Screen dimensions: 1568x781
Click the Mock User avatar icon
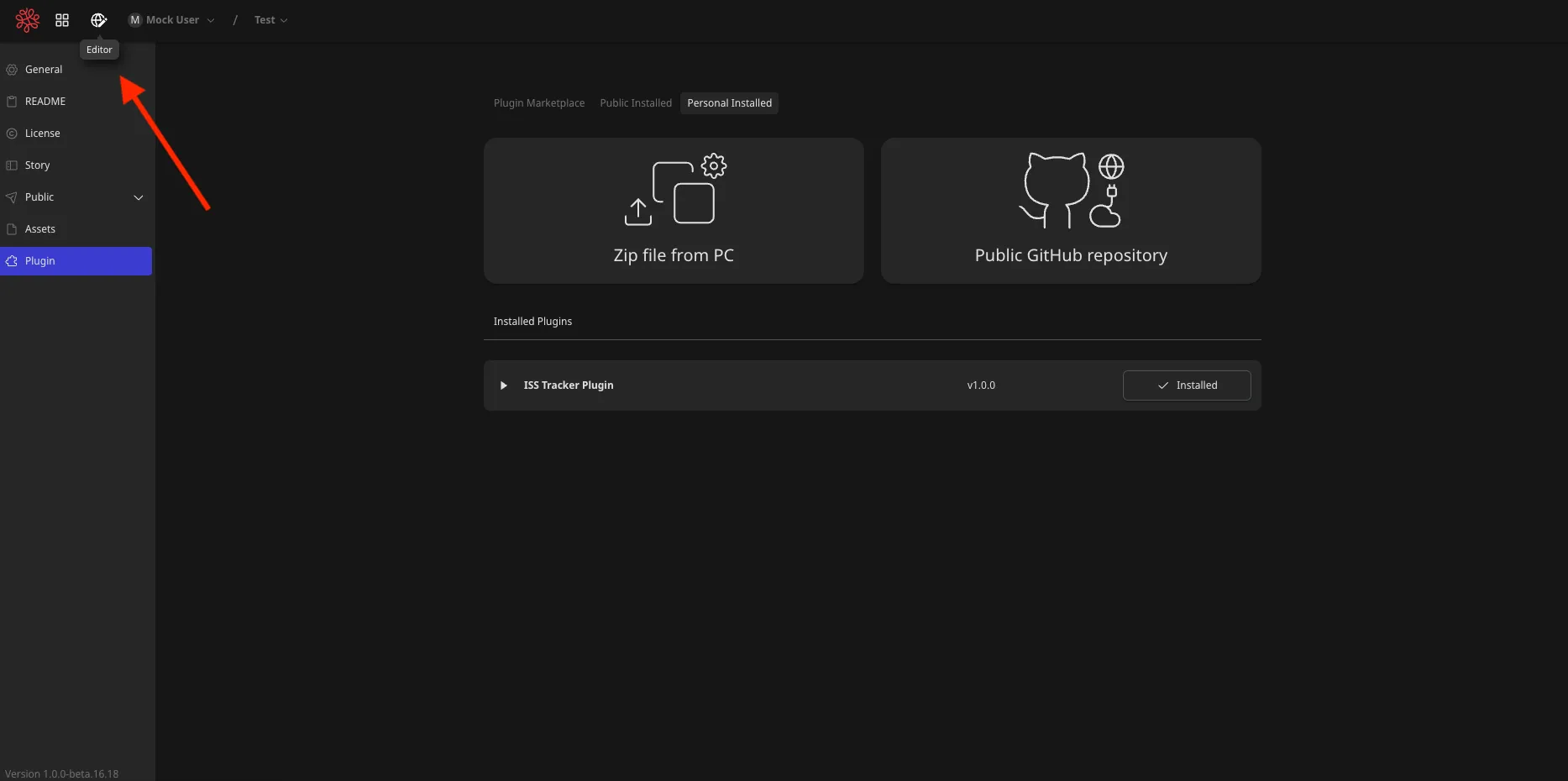coord(135,20)
